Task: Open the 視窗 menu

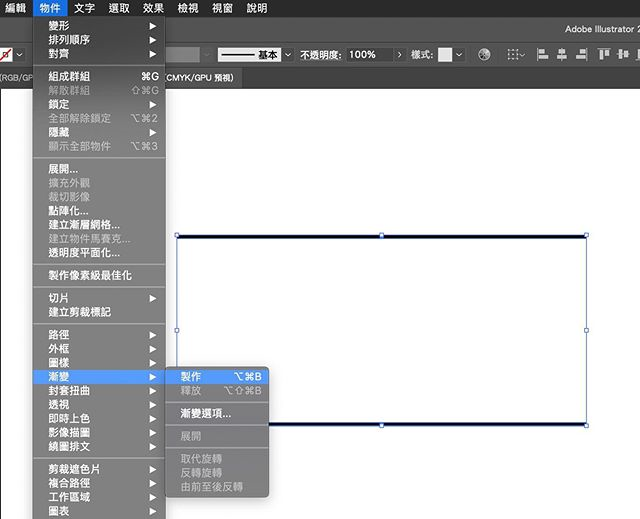Action: point(222,8)
